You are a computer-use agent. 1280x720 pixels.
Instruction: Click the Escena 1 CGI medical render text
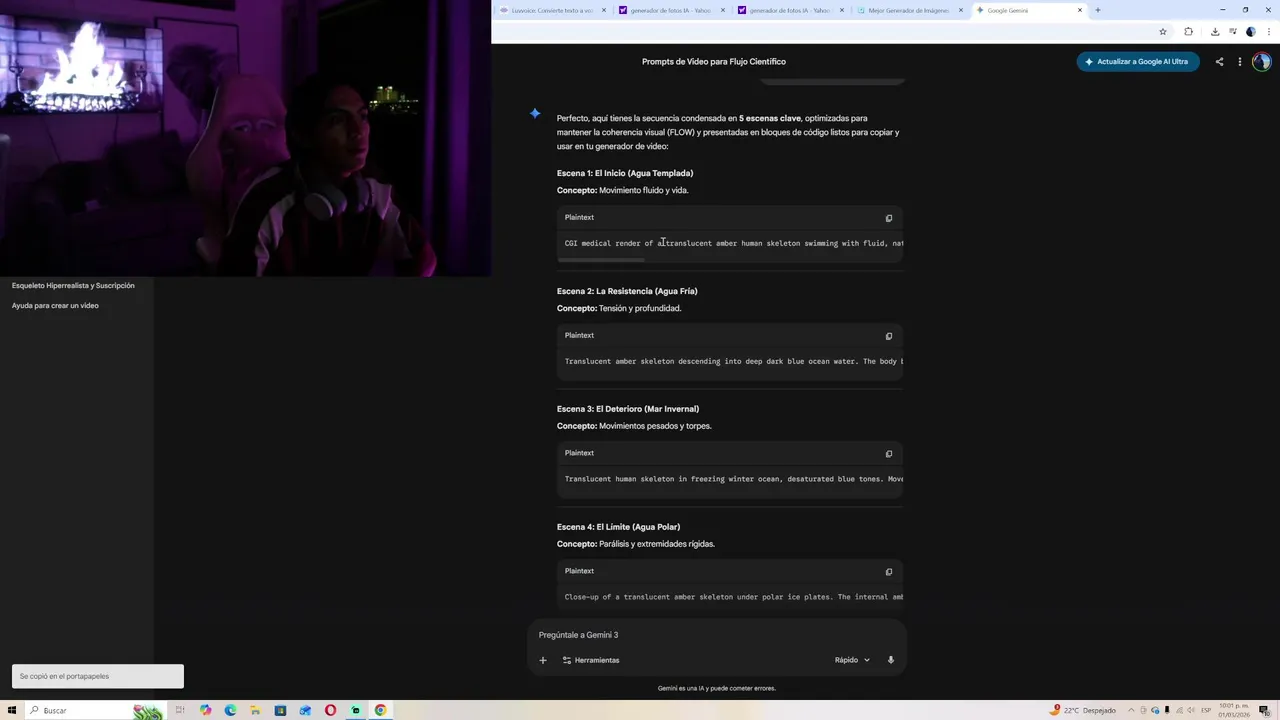pos(733,243)
